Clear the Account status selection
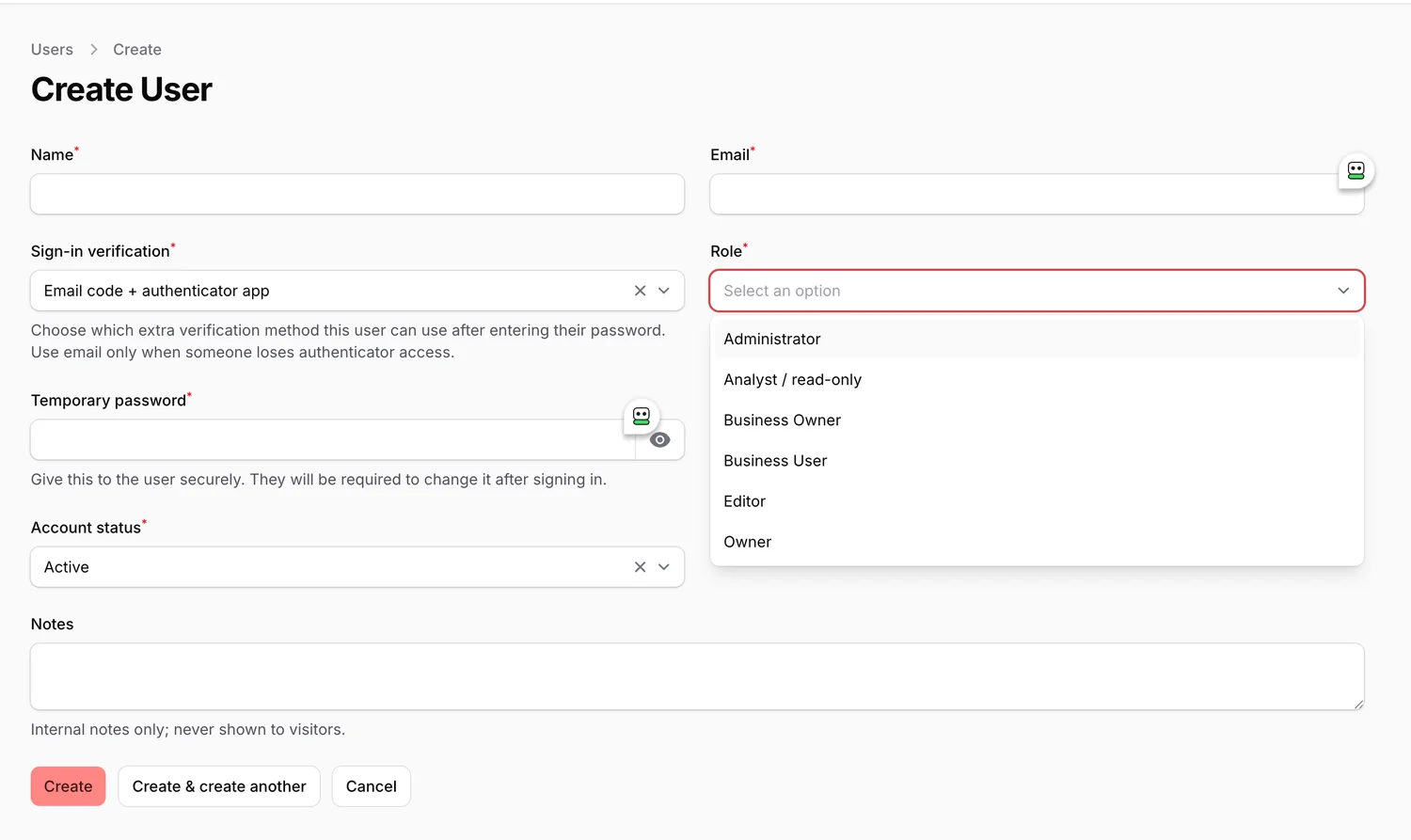 [x=640, y=567]
